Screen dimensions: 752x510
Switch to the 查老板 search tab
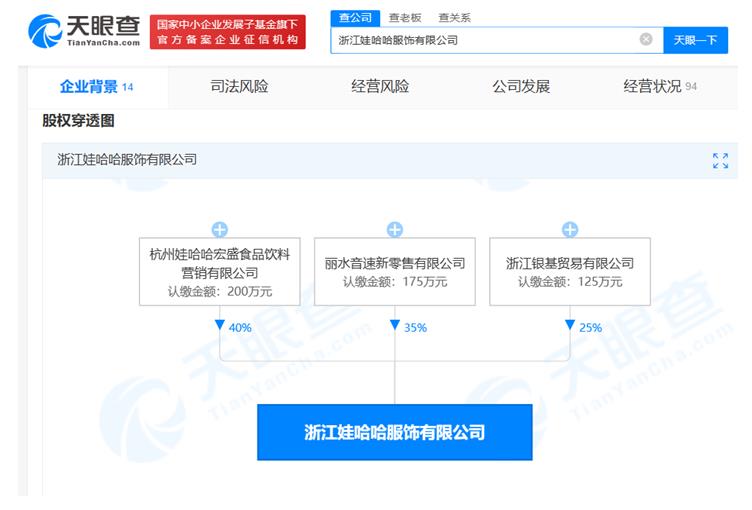[x=405, y=18]
